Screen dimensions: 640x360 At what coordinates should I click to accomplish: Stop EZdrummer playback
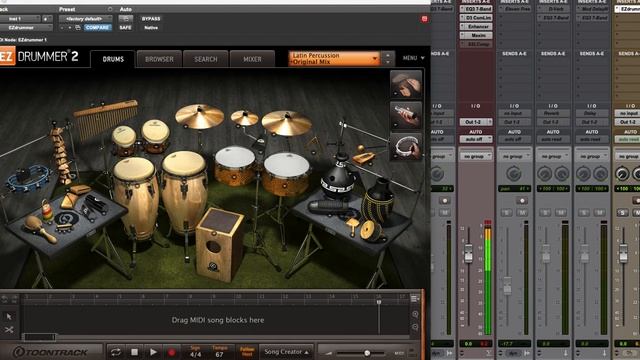[134, 352]
